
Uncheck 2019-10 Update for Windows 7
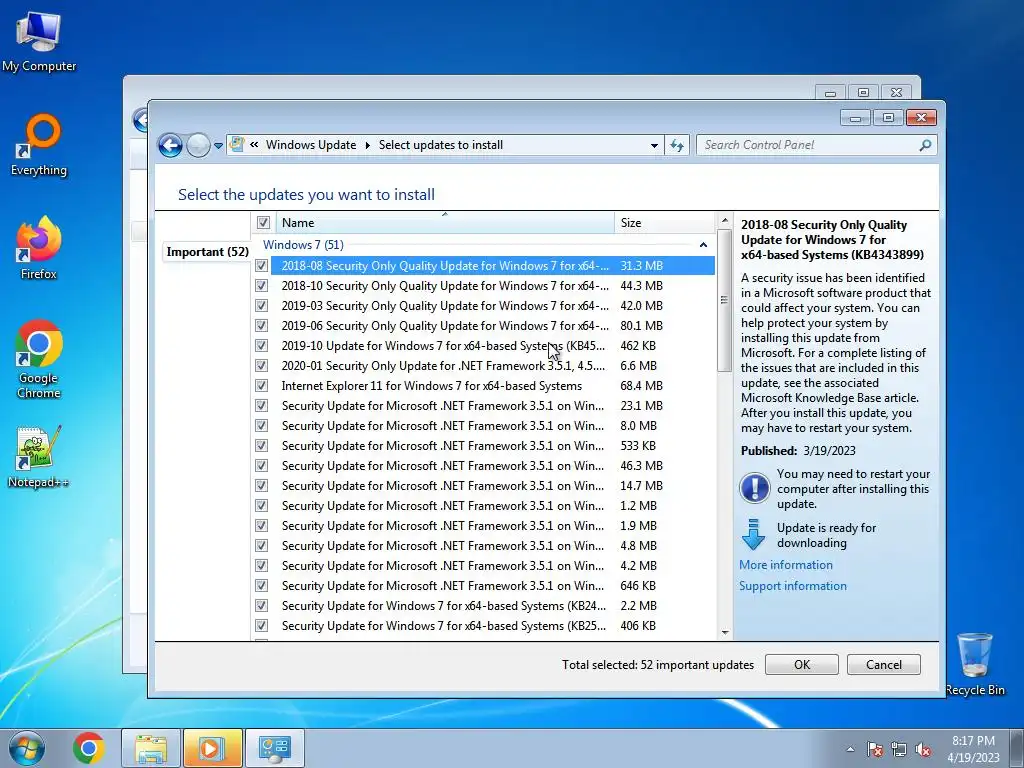(261, 345)
